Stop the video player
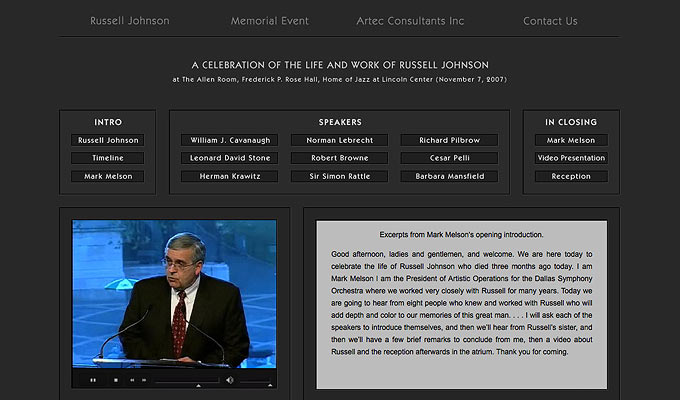 (x=115, y=380)
